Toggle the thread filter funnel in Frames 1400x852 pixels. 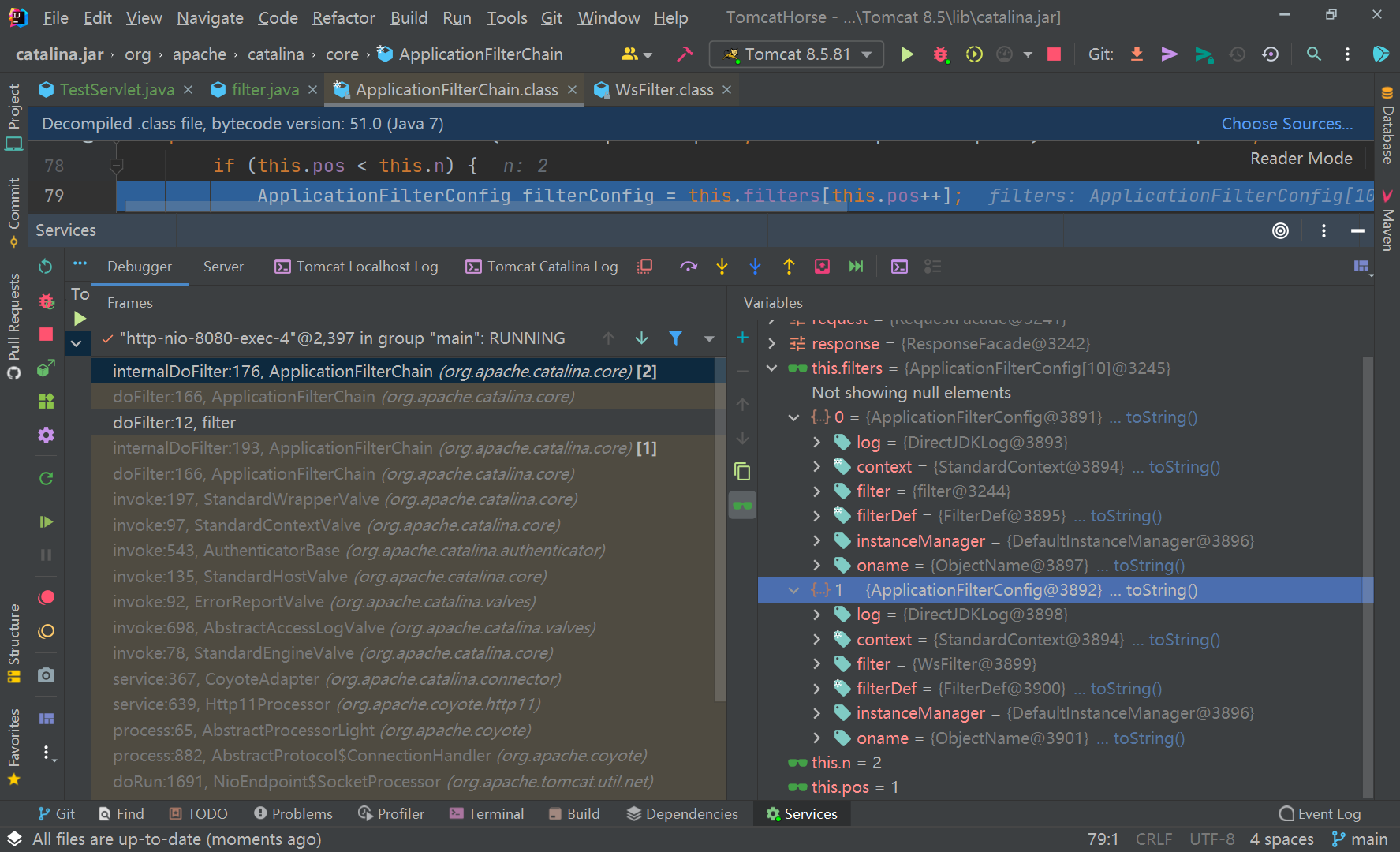pos(675,338)
